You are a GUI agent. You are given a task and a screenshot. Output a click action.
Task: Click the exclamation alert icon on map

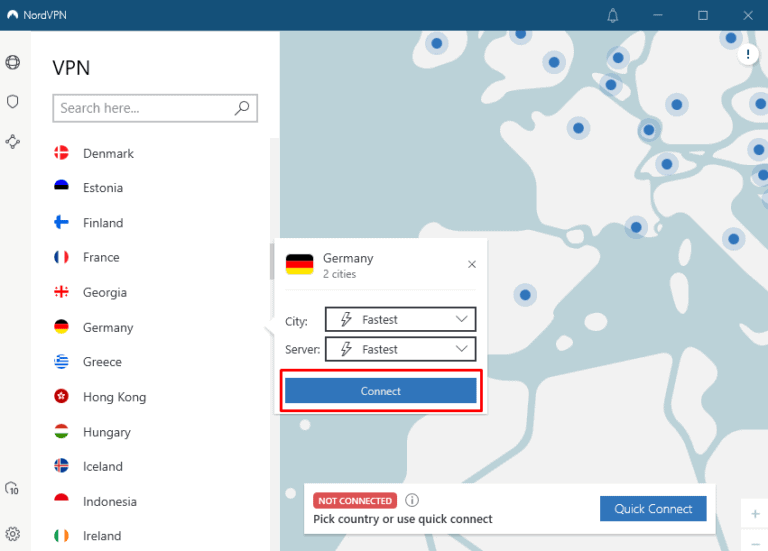(x=748, y=55)
